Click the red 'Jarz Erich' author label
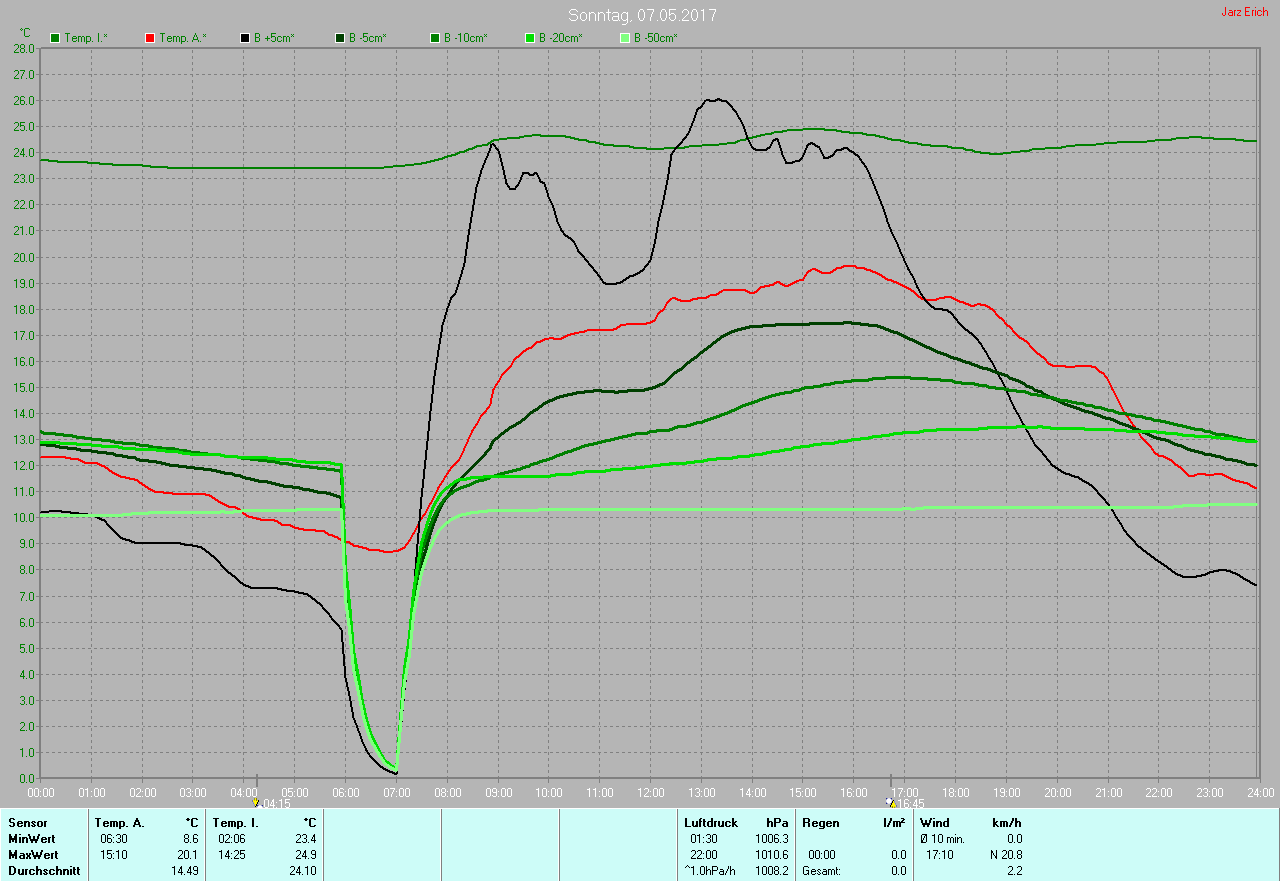 pos(1245,12)
